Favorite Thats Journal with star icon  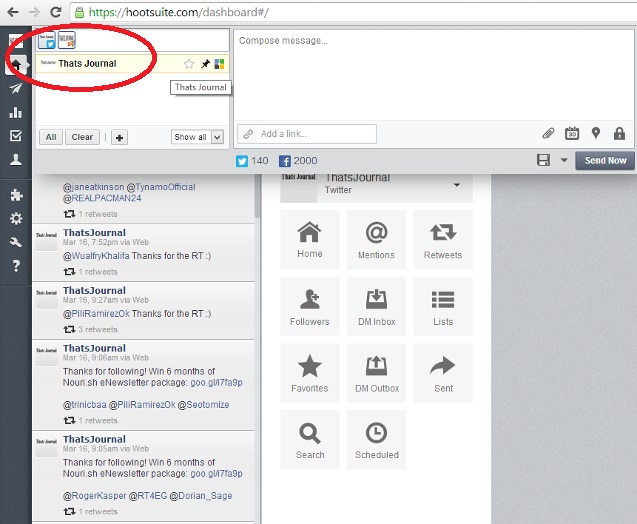tap(189, 64)
